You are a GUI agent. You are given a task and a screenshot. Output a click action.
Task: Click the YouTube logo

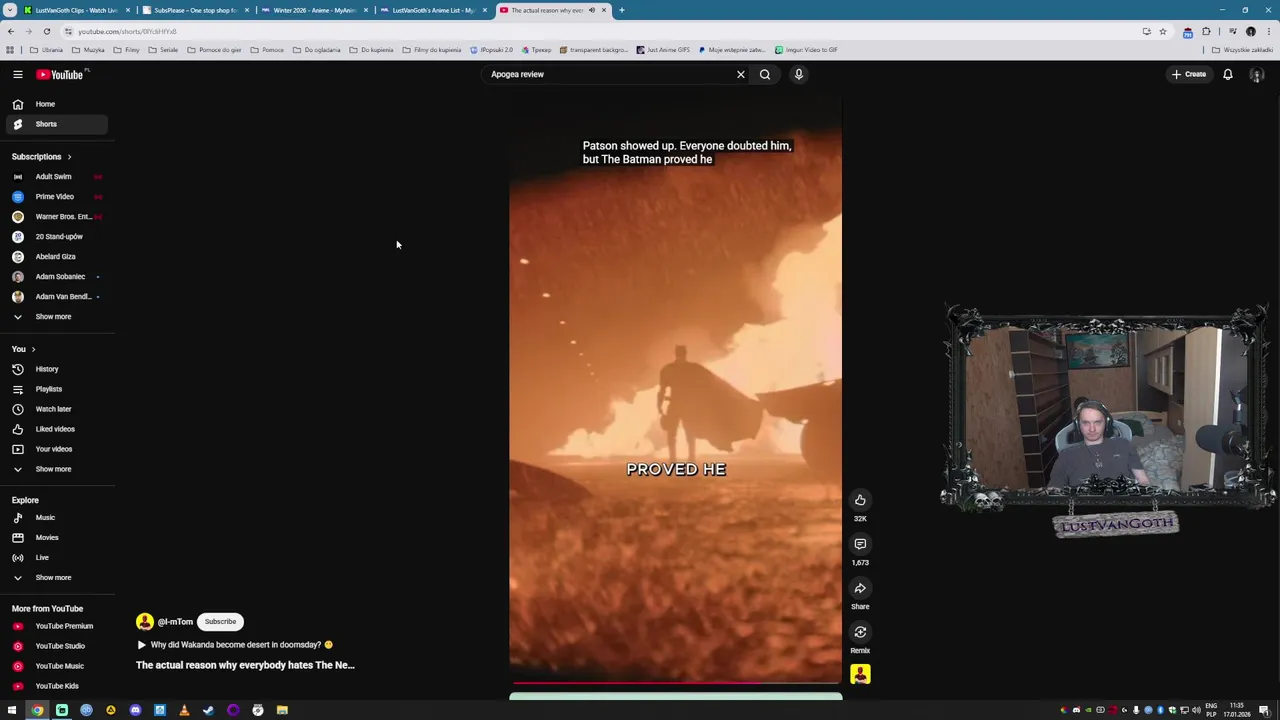tap(60, 74)
